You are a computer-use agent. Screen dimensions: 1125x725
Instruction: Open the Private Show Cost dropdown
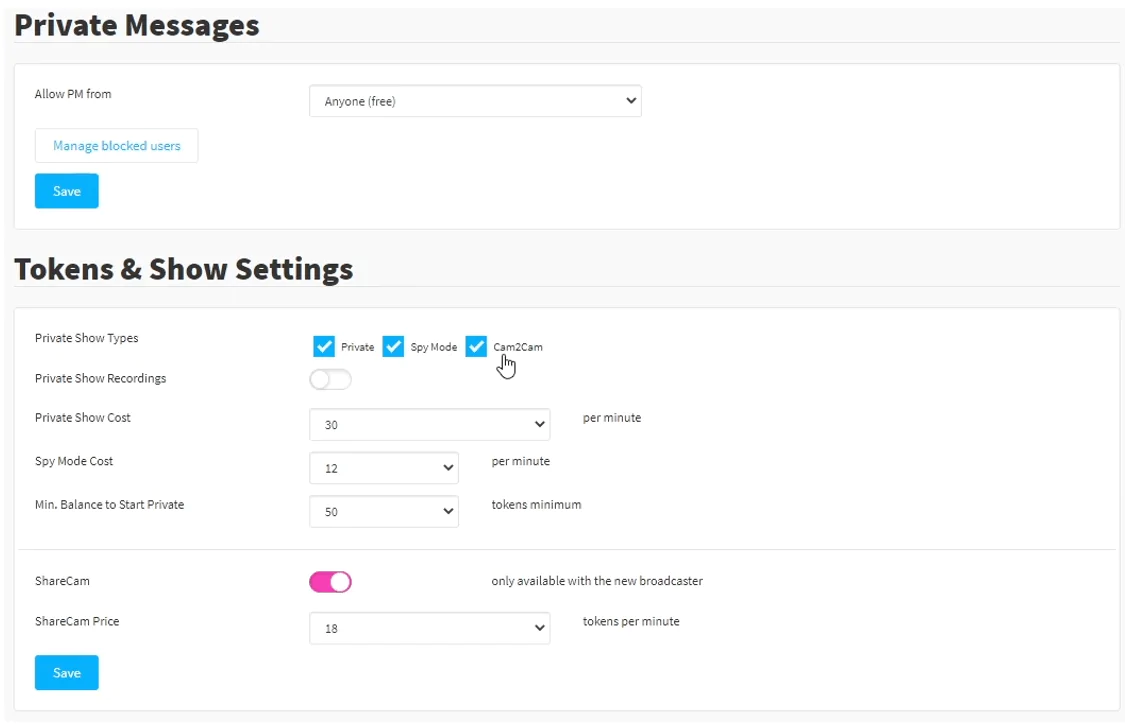click(x=429, y=425)
